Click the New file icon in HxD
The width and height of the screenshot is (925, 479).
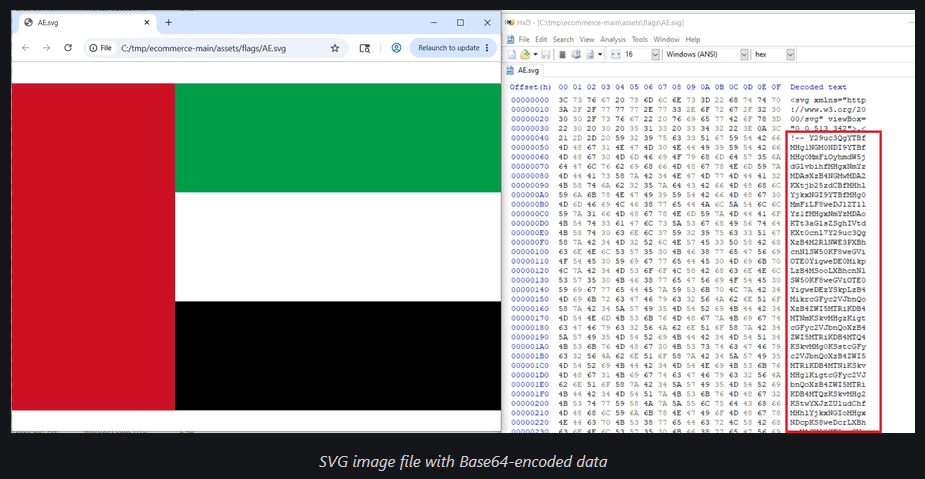coord(512,54)
